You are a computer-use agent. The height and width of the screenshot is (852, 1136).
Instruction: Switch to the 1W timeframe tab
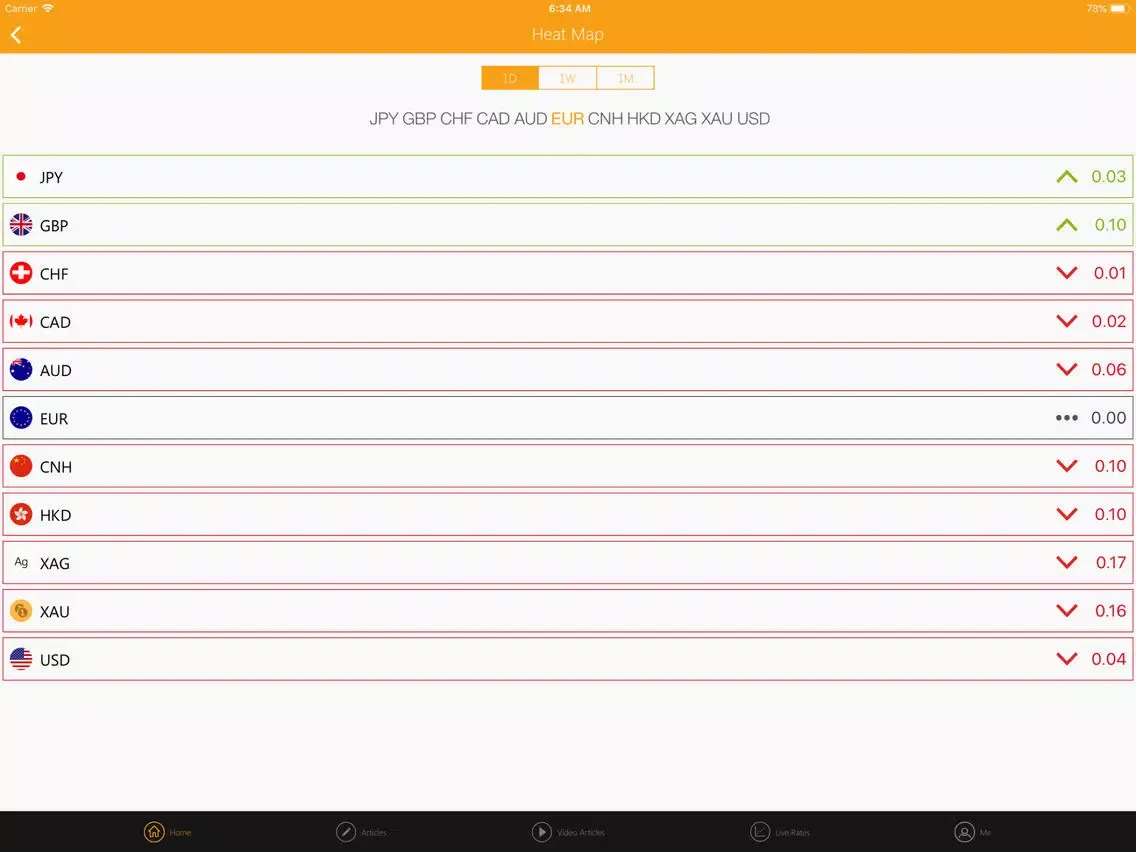coord(567,78)
